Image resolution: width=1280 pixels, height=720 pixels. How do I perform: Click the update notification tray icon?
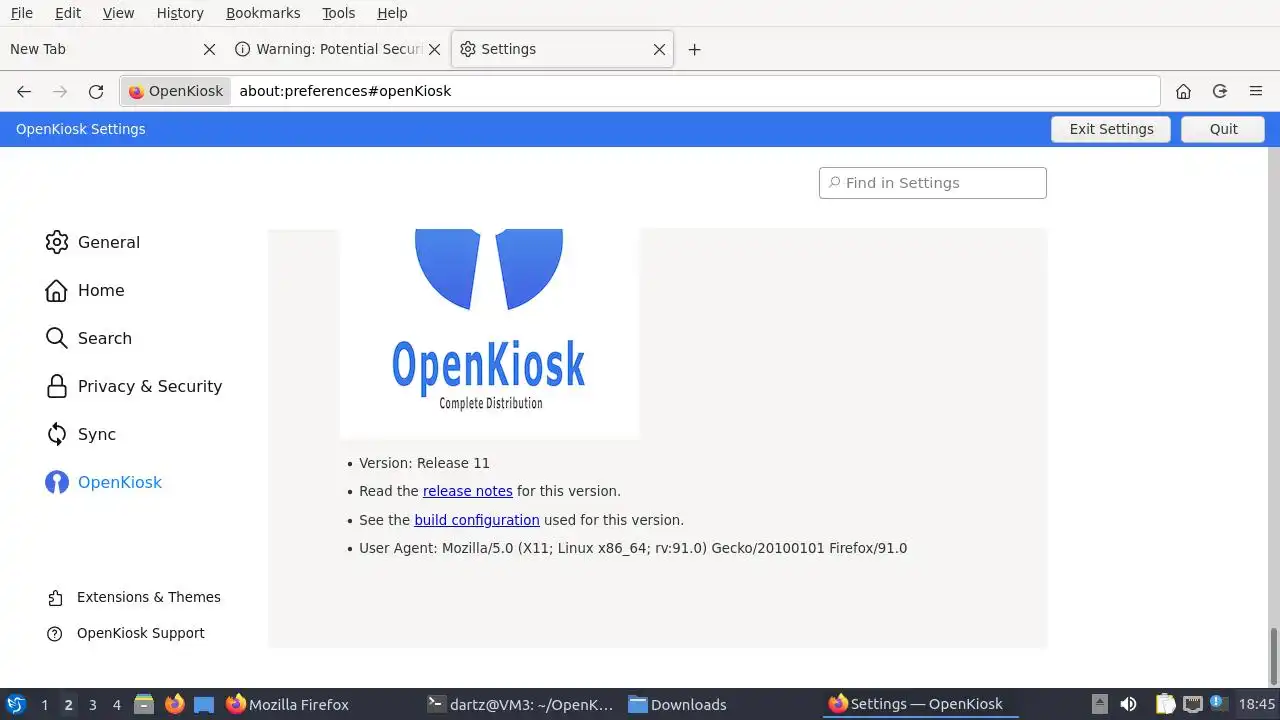(1218, 704)
